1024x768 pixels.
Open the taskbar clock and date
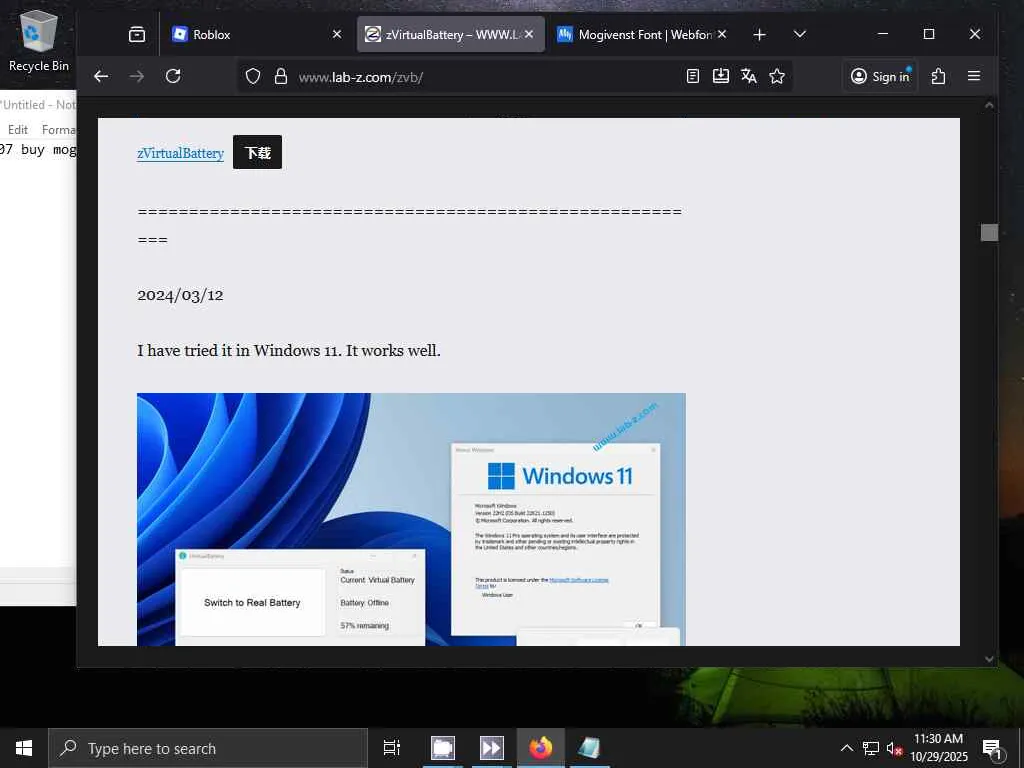(x=938, y=748)
